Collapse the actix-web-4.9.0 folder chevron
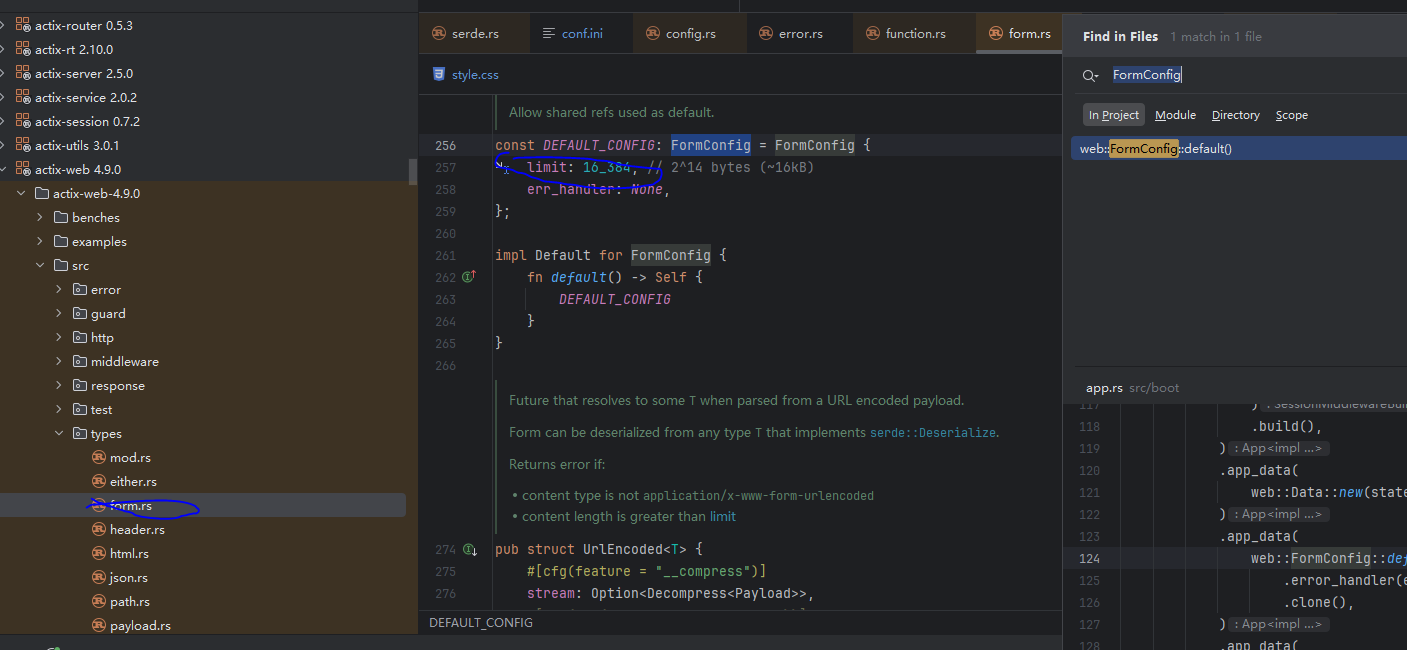Image resolution: width=1407 pixels, height=650 pixels. (x=21, y=193)
